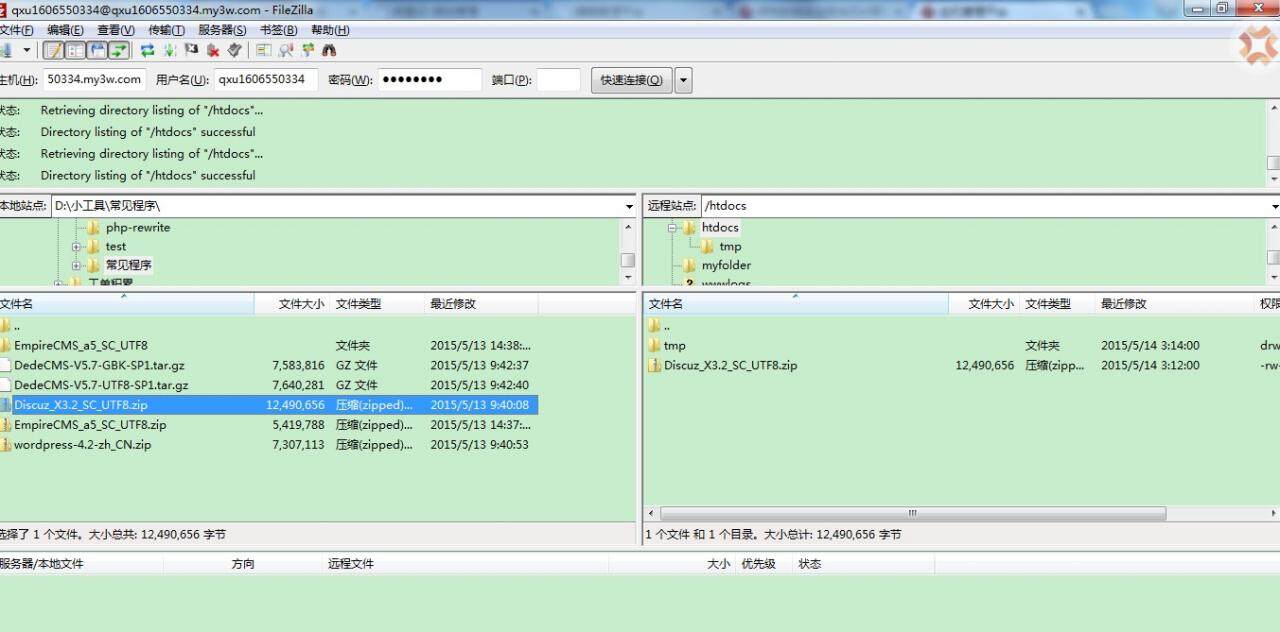The image size is (1280, 632).
Task: Sort local files by 文件大小 column
Action: tap(292, 303)
